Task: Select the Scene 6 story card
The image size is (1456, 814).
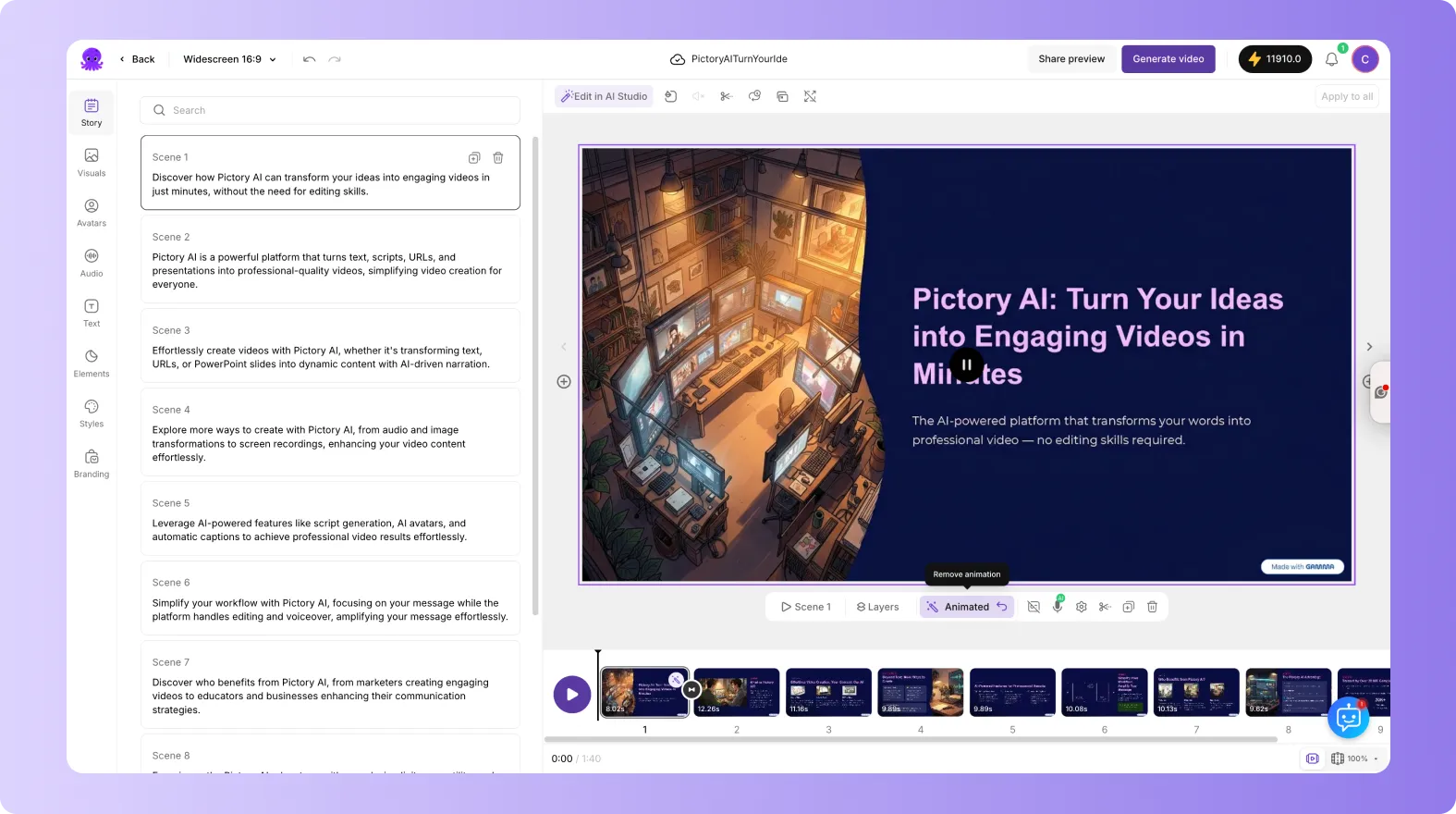Action: pos(330,598)
